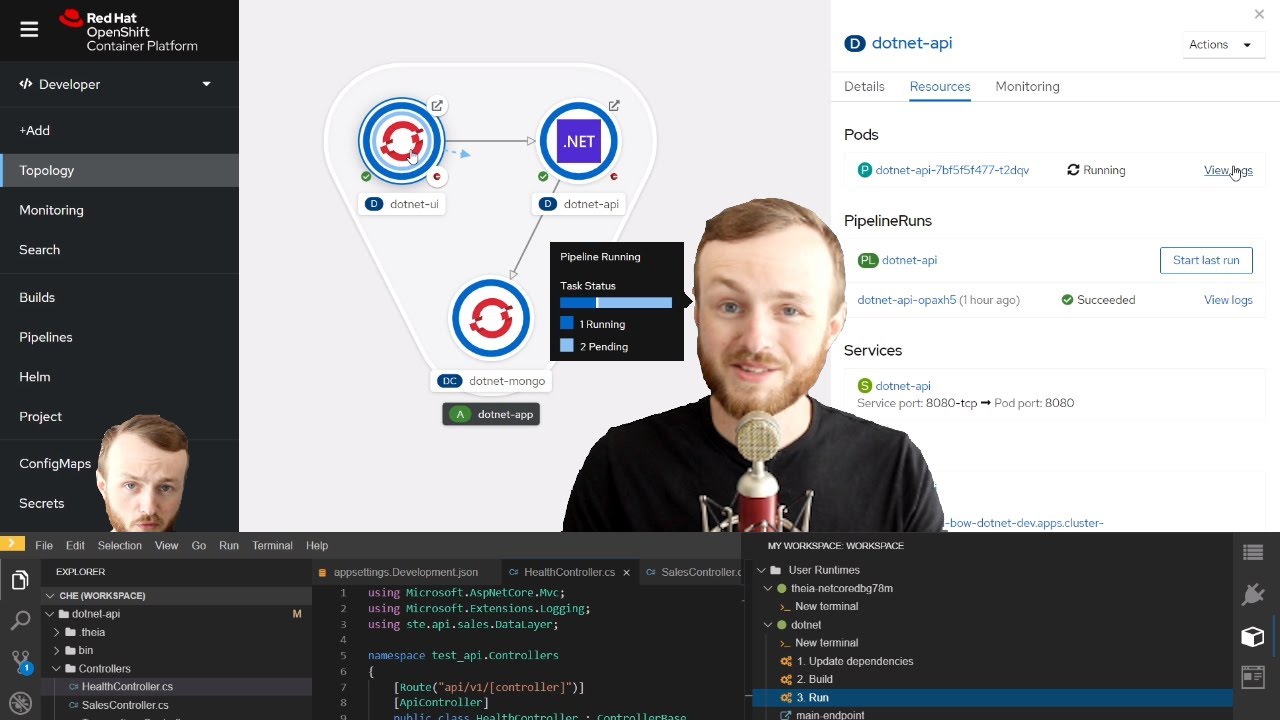Image resolution: width=1280 pixels, height=720 pixels.
Task: Open the hamburger navigation menu
Action: point(29,30)
